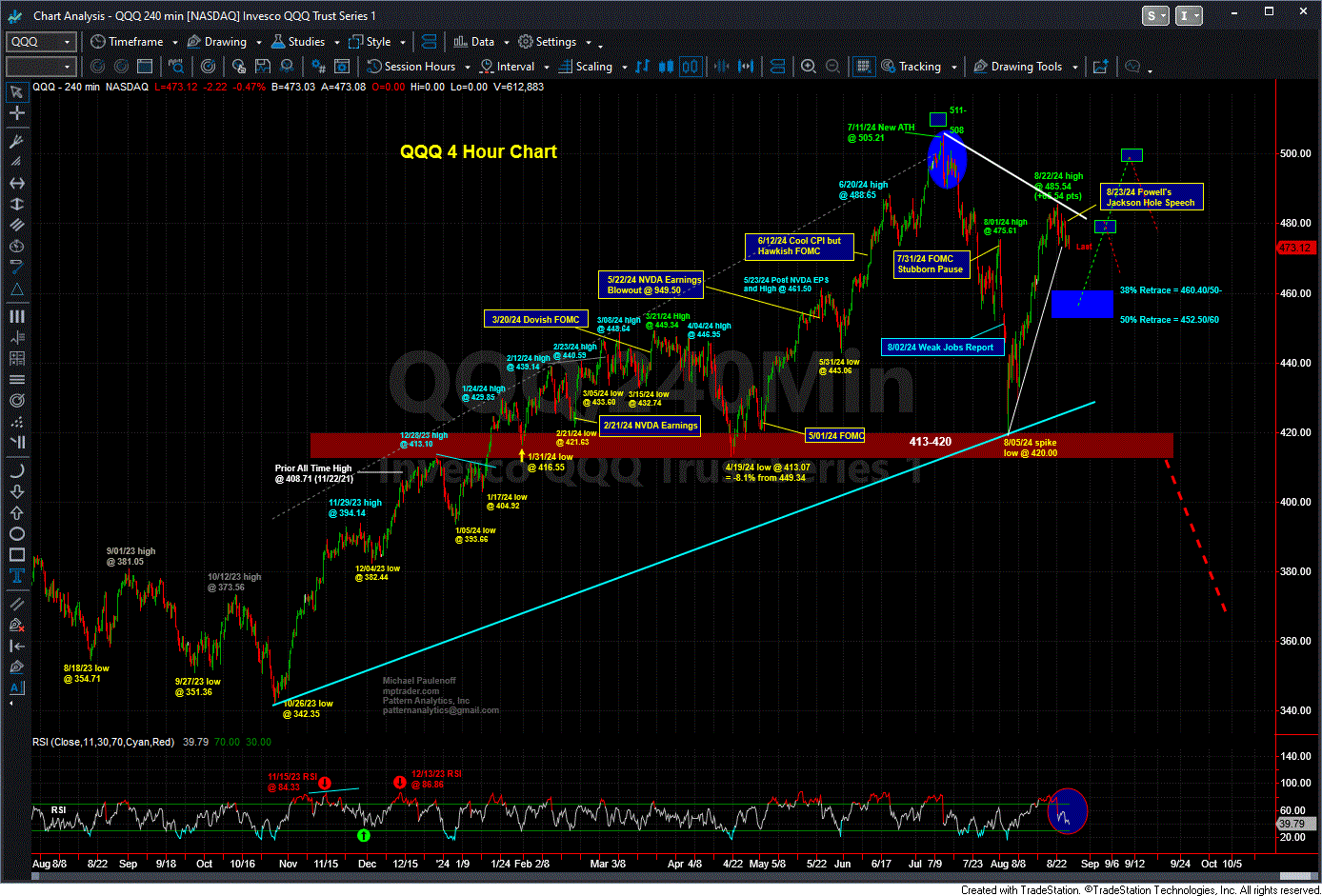Screen dimensions: 1322x896
Task: Click the empty combo box below QQQ
Action: click(40, 67)
